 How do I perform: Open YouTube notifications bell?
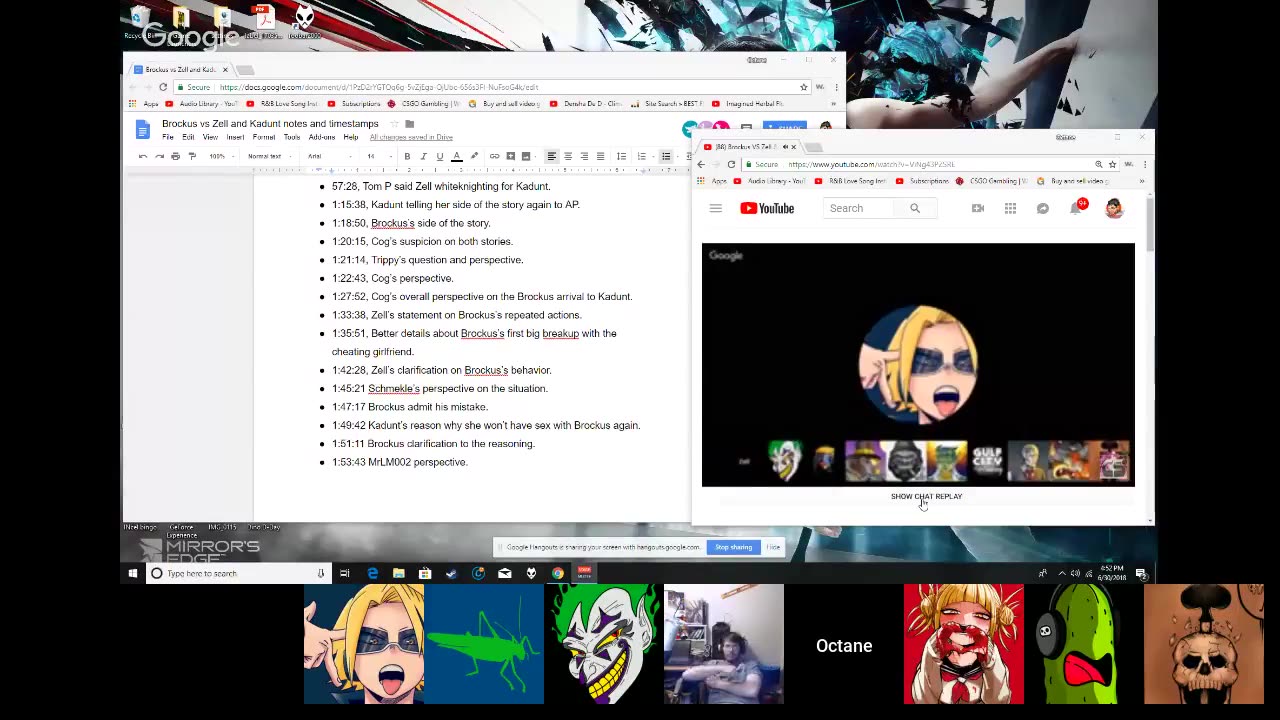pyautogui.click(x=1076, y=208)
